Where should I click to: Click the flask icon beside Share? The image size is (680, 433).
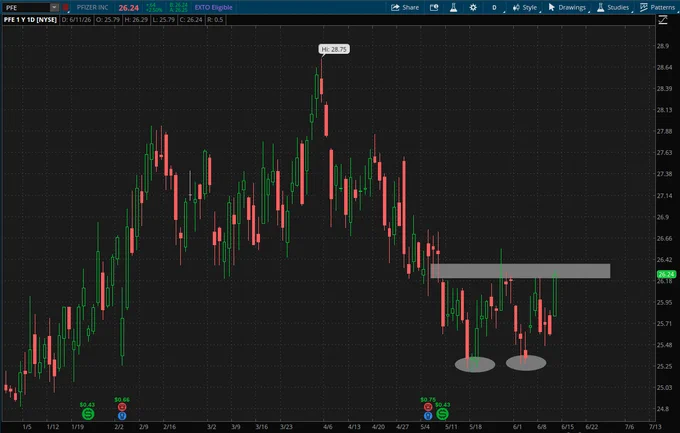(x=453, y=7)
